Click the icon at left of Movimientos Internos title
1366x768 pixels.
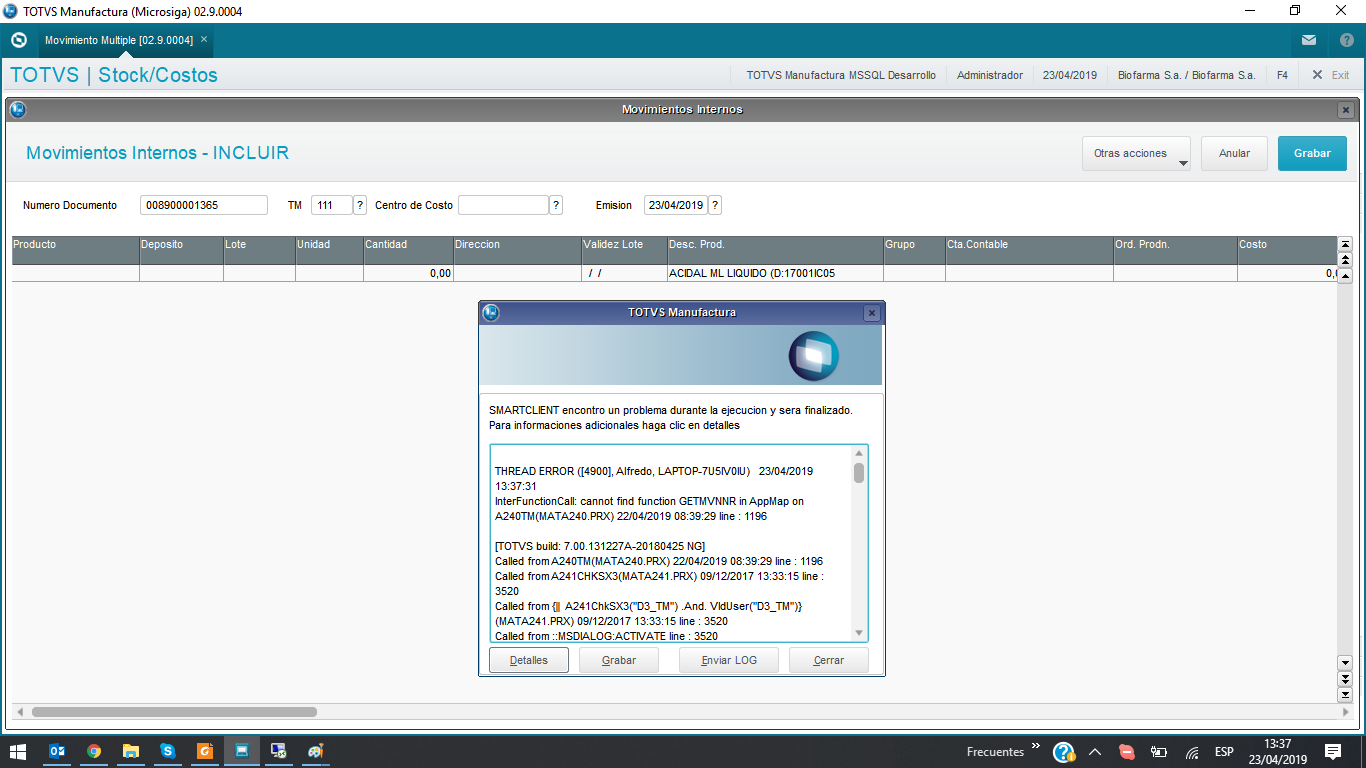click(17, 109)
